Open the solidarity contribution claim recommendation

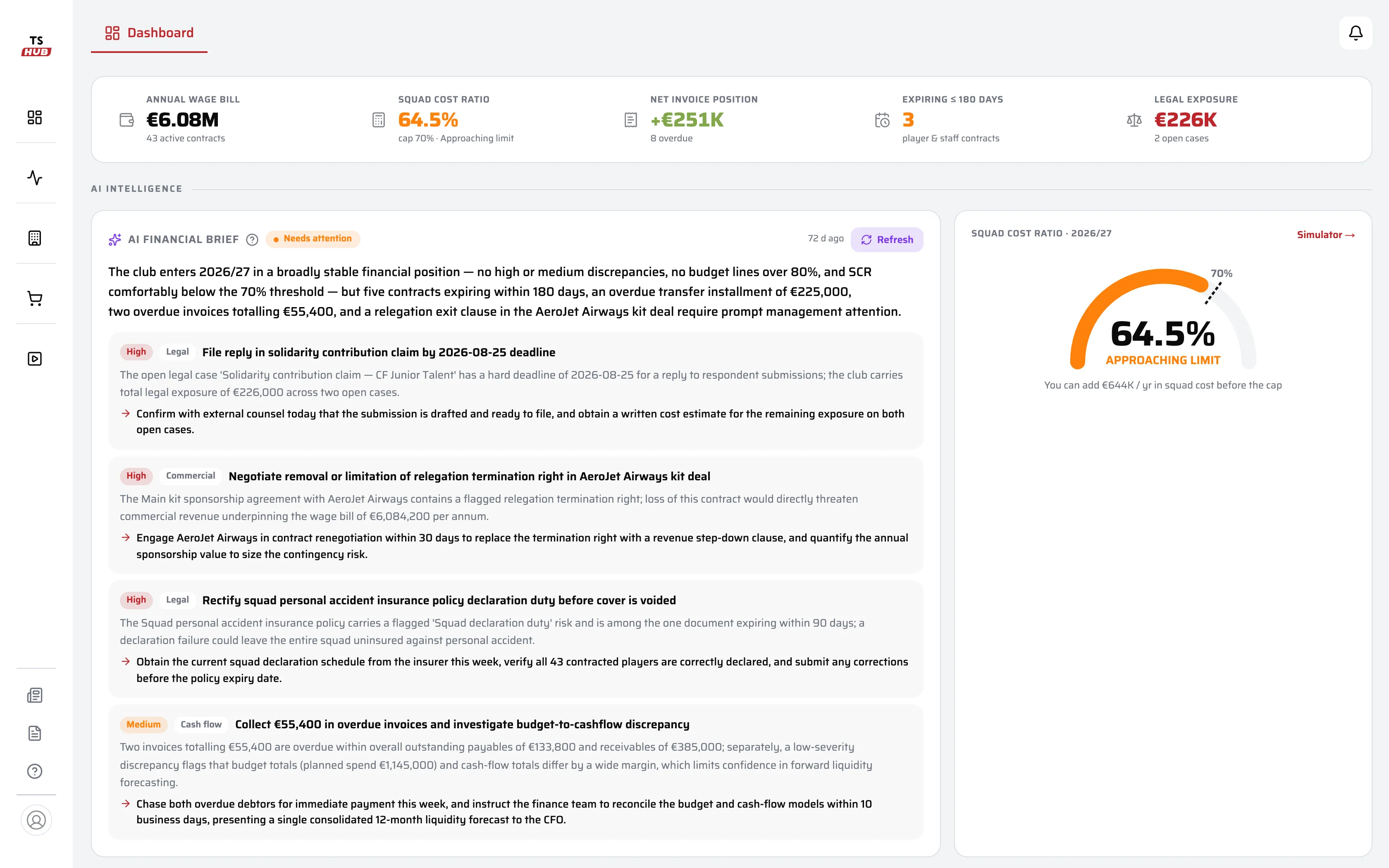pyautogui.click(x=516, y=391)
